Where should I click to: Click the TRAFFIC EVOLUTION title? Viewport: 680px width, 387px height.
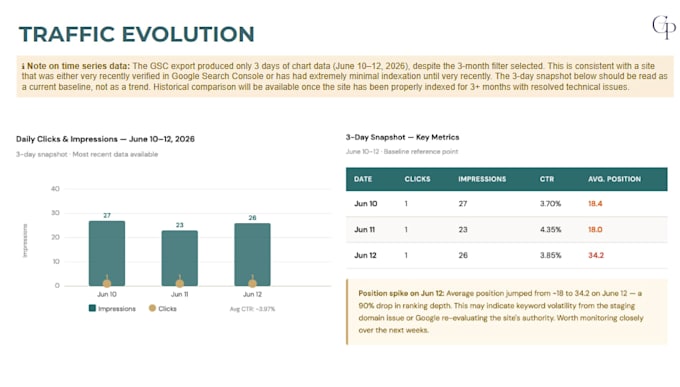pos(137,34)
